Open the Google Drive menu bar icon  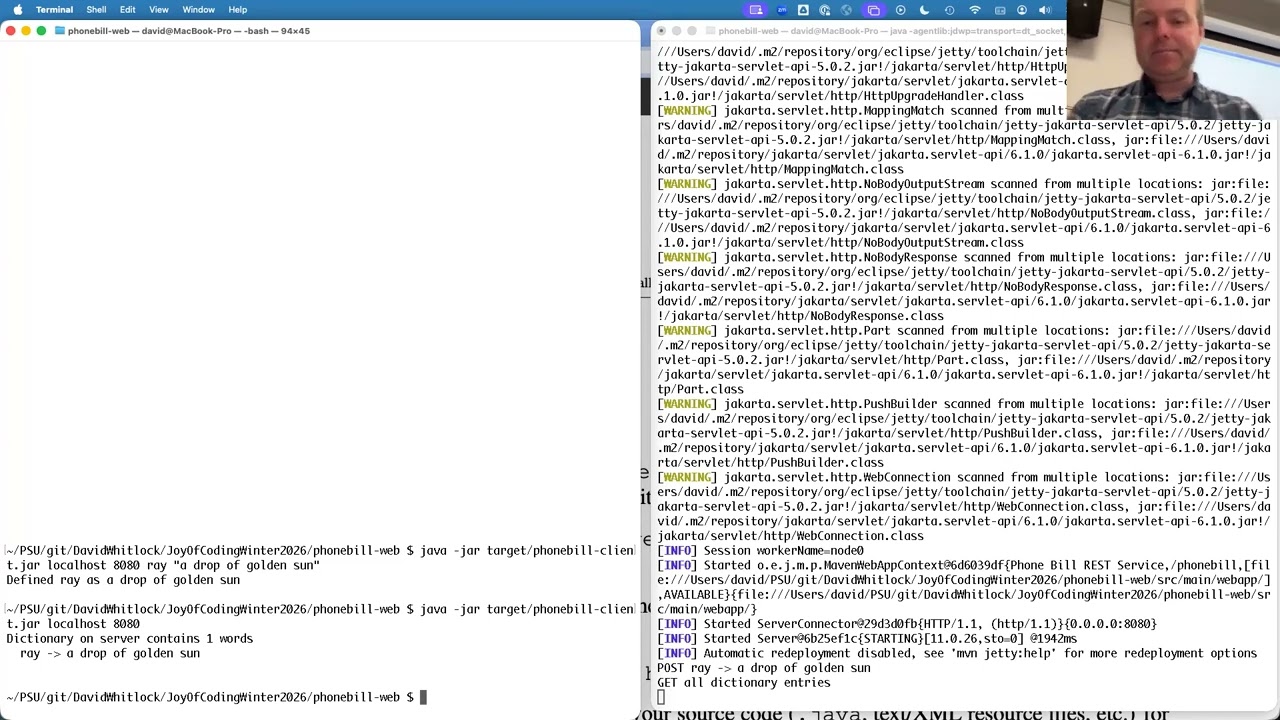pos(803,10)
